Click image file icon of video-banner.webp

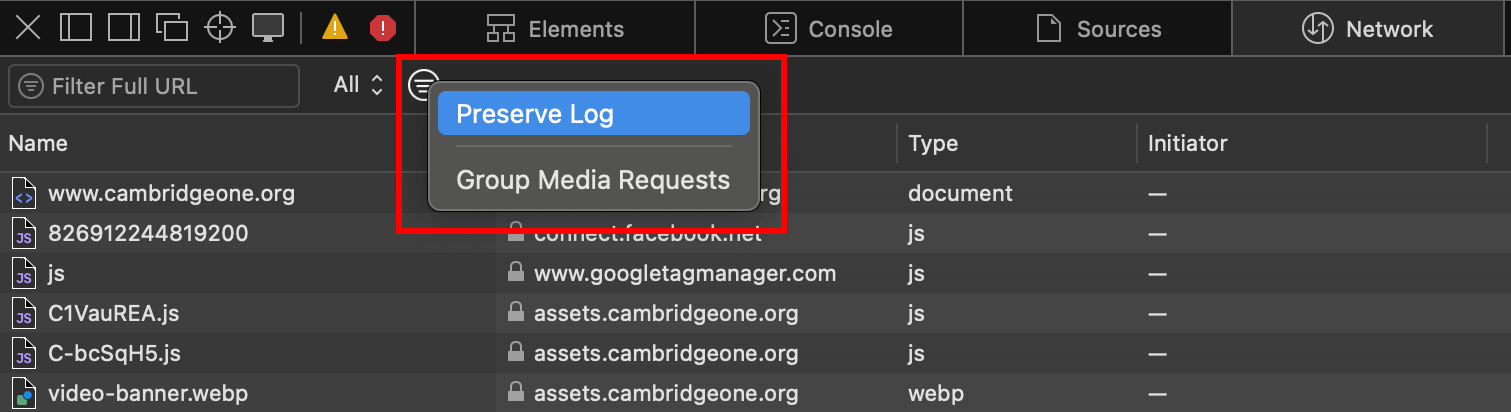pyautogui.click(x=24, y=393)
